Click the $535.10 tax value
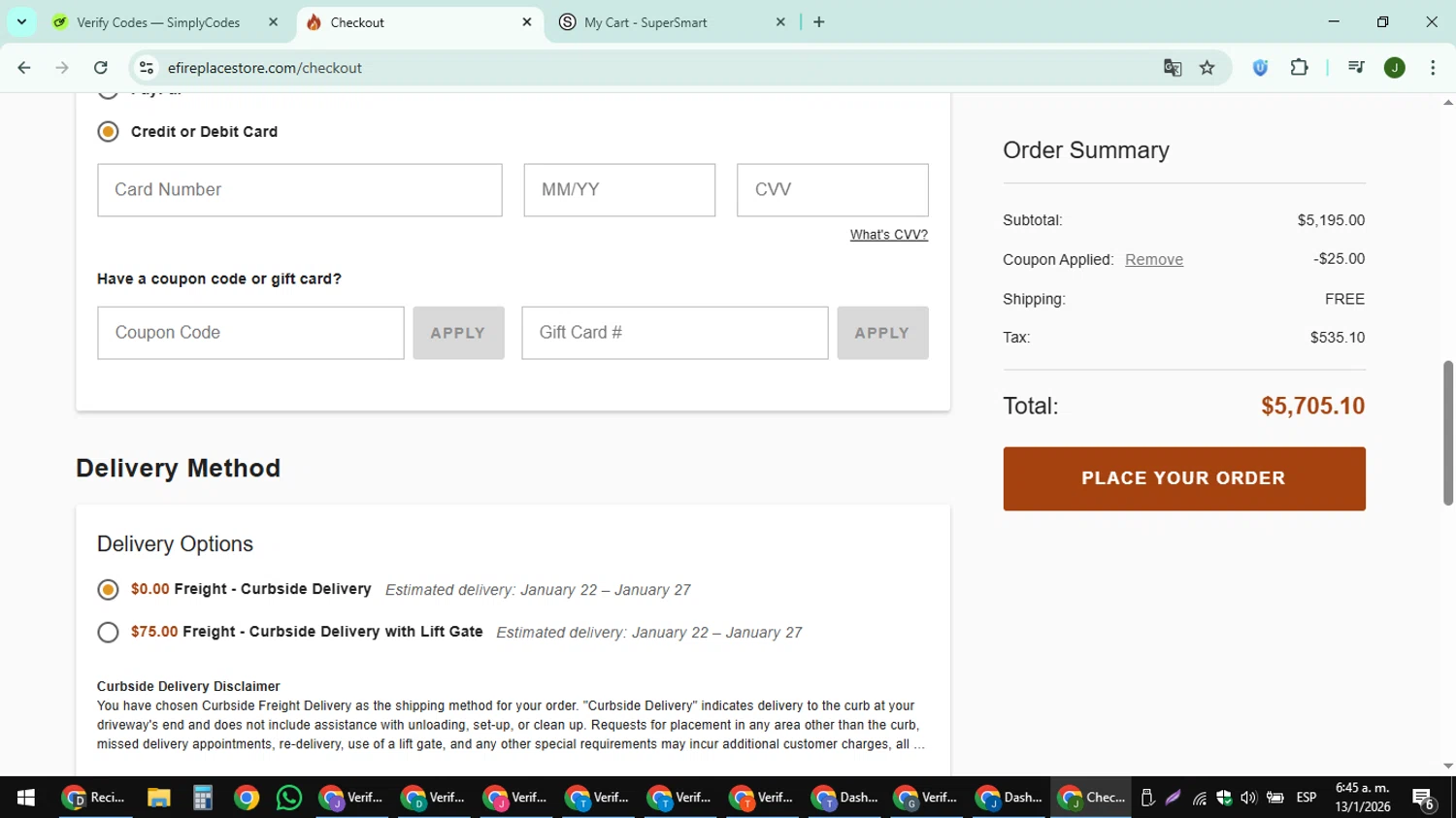The image size is (1456, 818). 1338,338
